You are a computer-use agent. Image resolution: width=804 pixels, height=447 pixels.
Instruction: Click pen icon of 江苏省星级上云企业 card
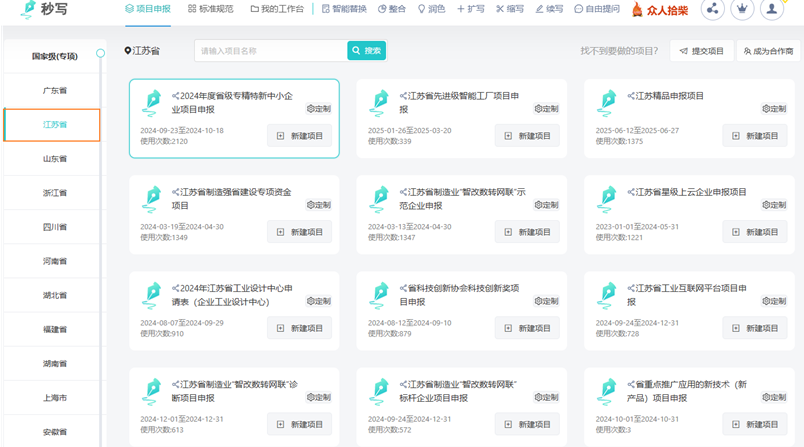click(607, 200)
